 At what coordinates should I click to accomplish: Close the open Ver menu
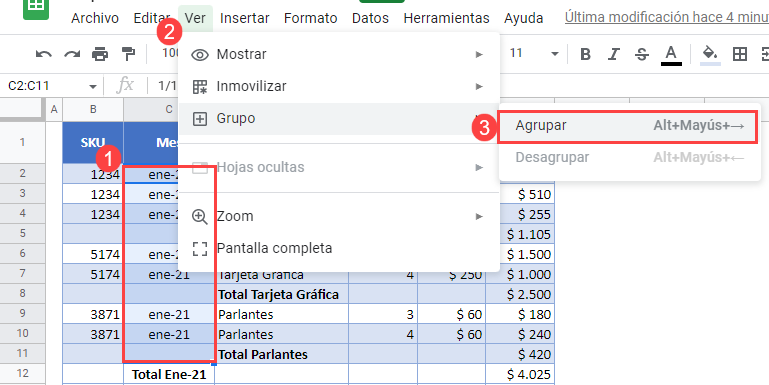195,19
